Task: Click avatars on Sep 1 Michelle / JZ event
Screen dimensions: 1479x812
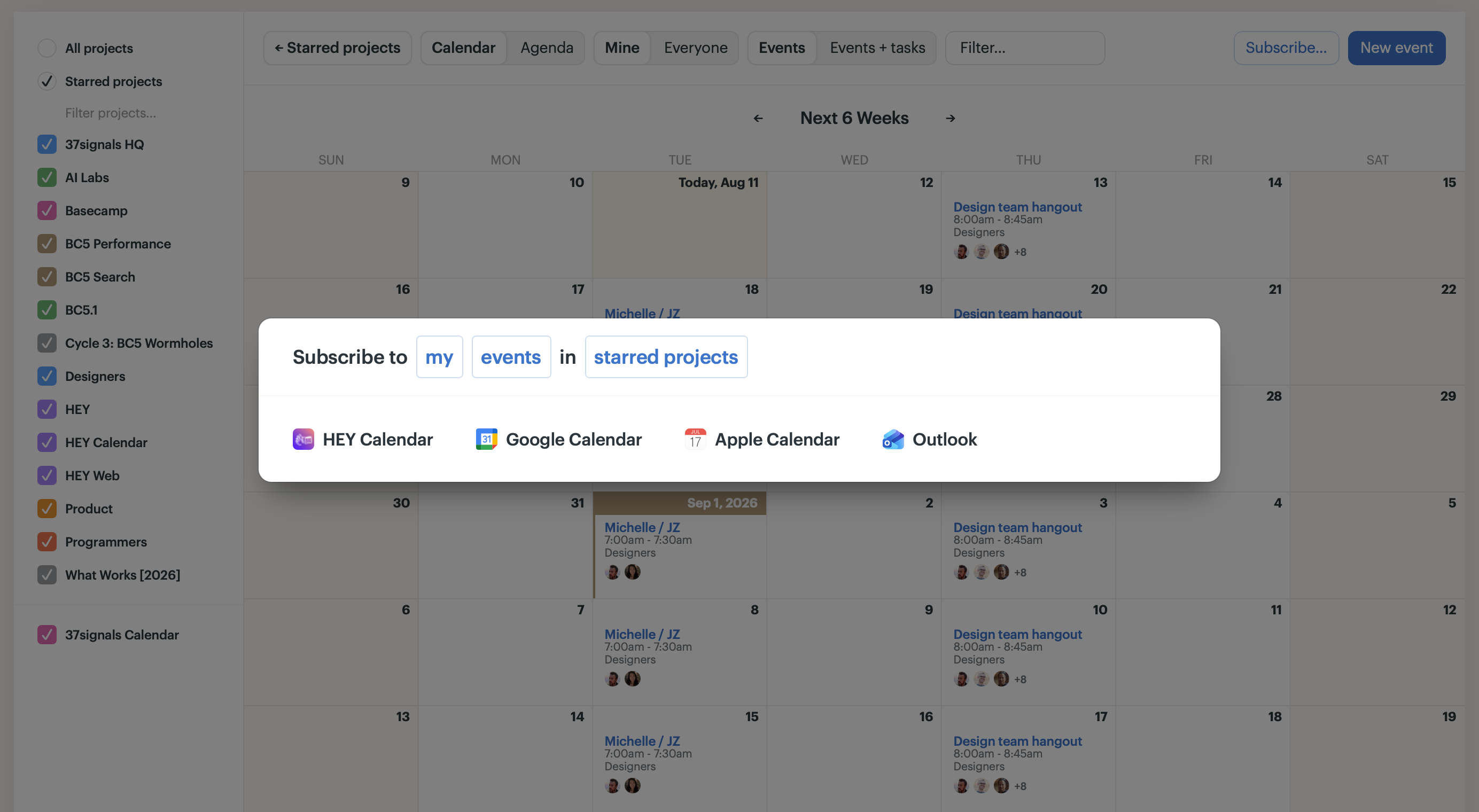Action: point(622,572)
